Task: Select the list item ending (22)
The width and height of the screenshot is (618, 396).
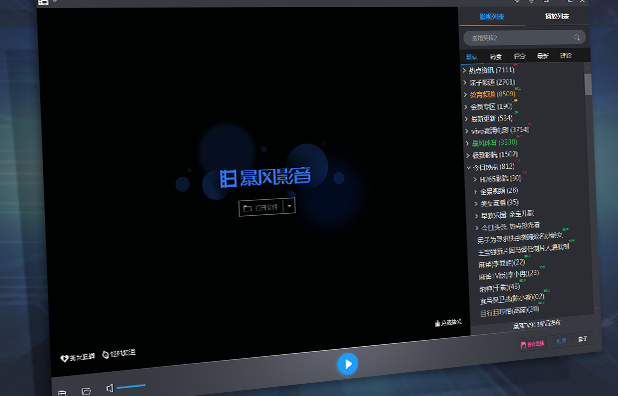Action: tap(502, 263)
